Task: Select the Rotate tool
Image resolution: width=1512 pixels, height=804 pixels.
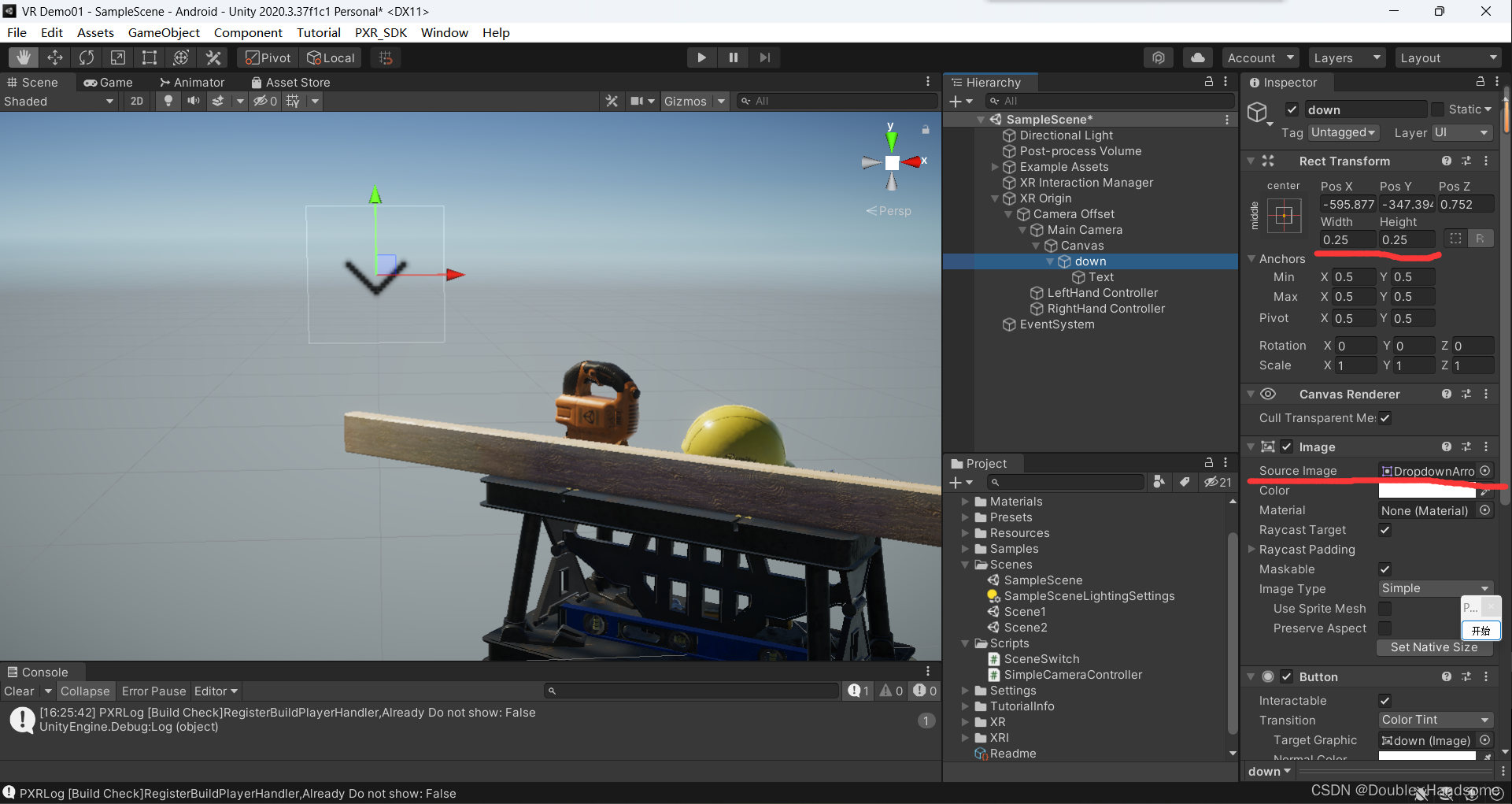Action: pos(87,57)
